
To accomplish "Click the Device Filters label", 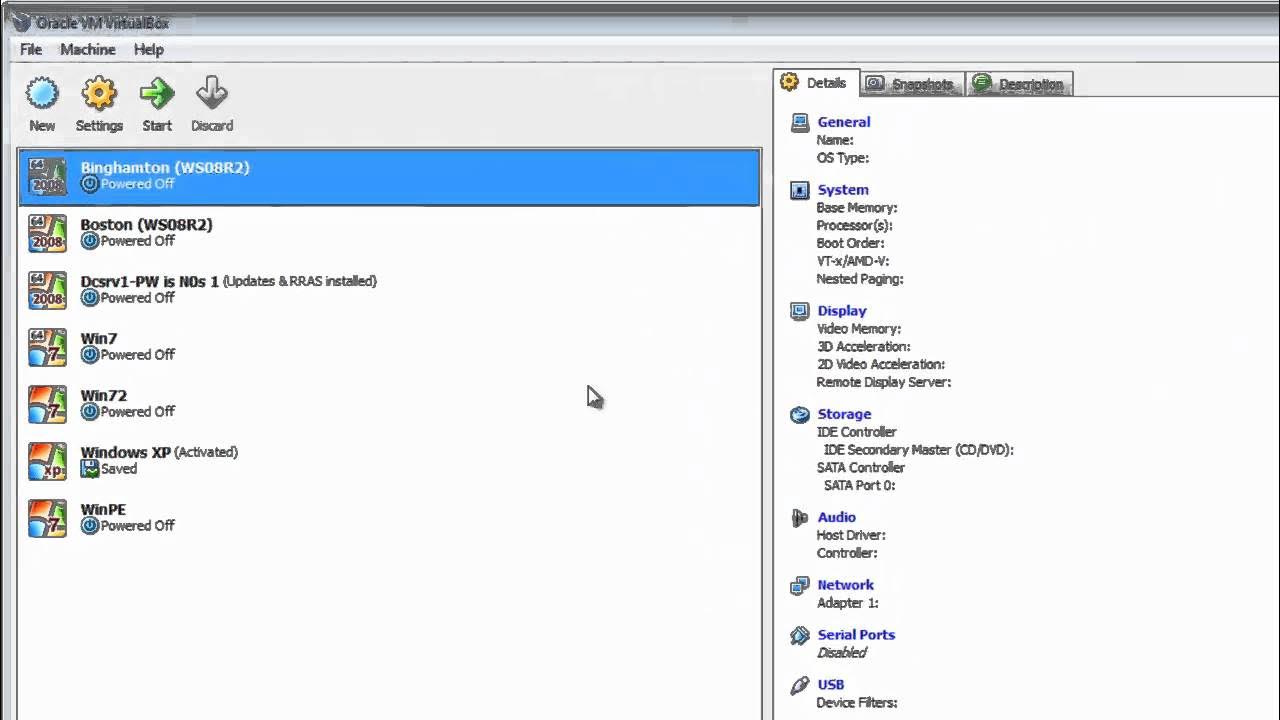I will coord(857,703).
